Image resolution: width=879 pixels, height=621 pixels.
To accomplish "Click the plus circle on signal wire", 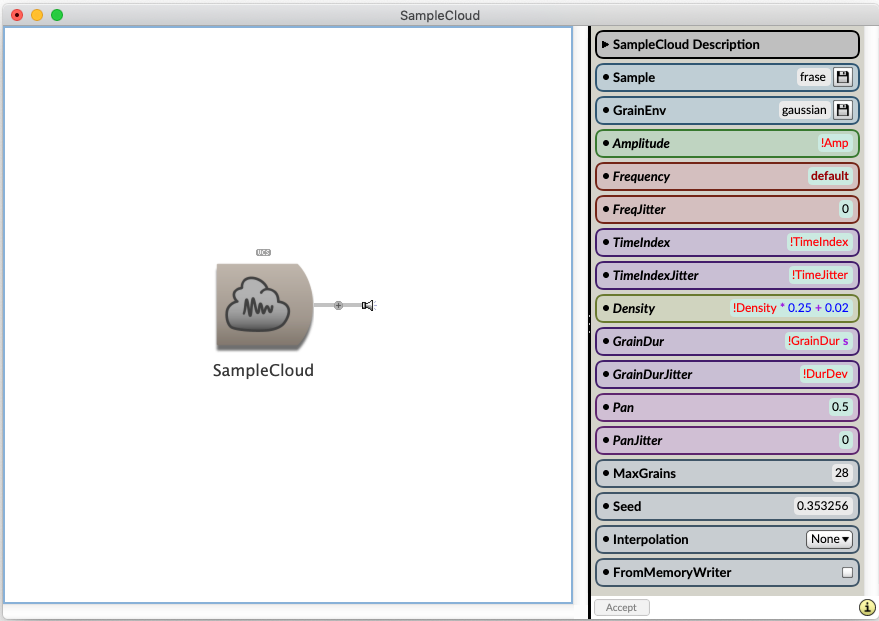I will pyautogui.click(x=338, y=305).
